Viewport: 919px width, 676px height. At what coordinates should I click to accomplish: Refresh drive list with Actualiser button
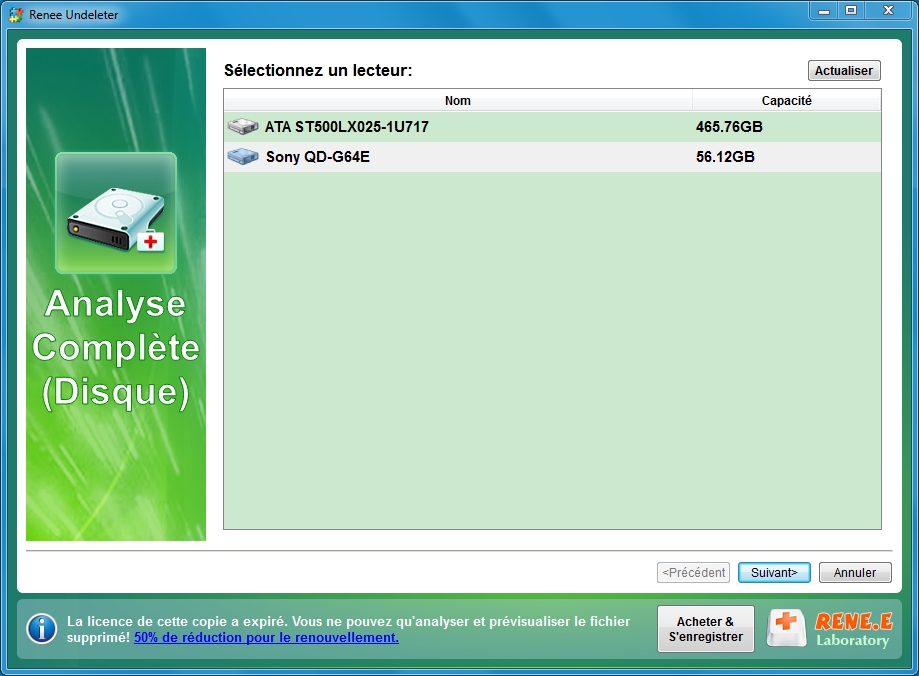(844, 70)
